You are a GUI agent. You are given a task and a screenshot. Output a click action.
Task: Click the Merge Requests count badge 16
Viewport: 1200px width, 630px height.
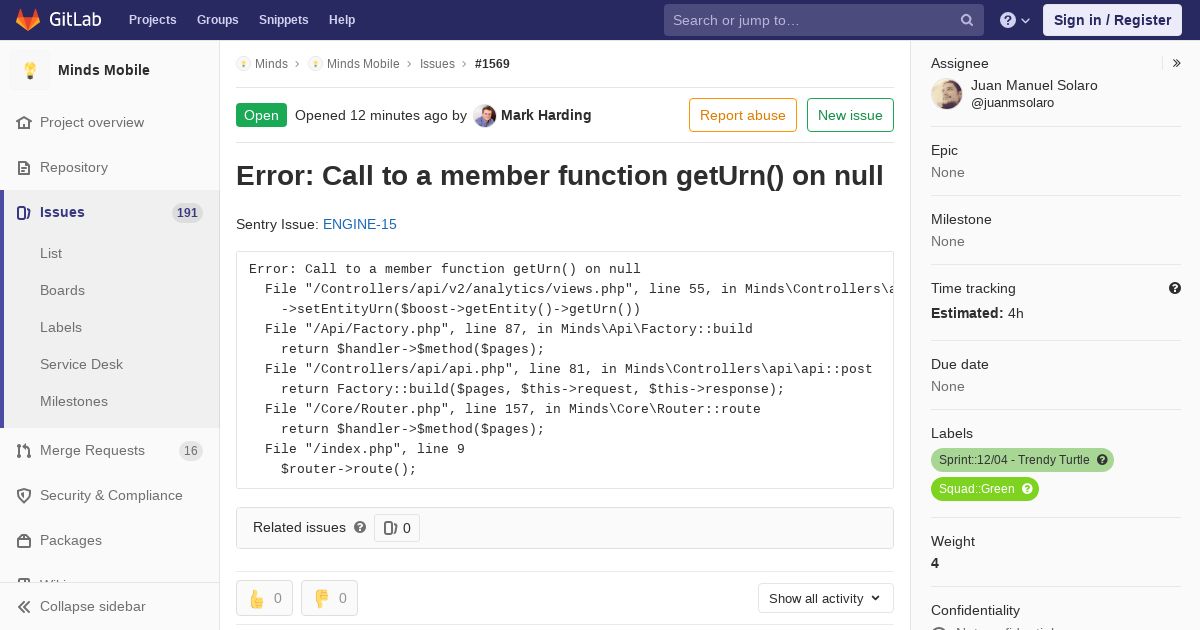coord(191,451)
